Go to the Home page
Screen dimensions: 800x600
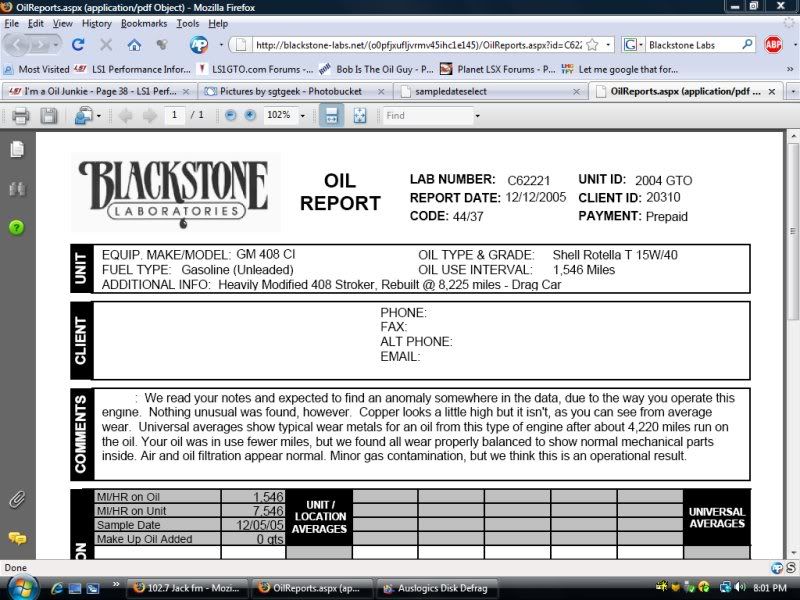coord(134,45)
